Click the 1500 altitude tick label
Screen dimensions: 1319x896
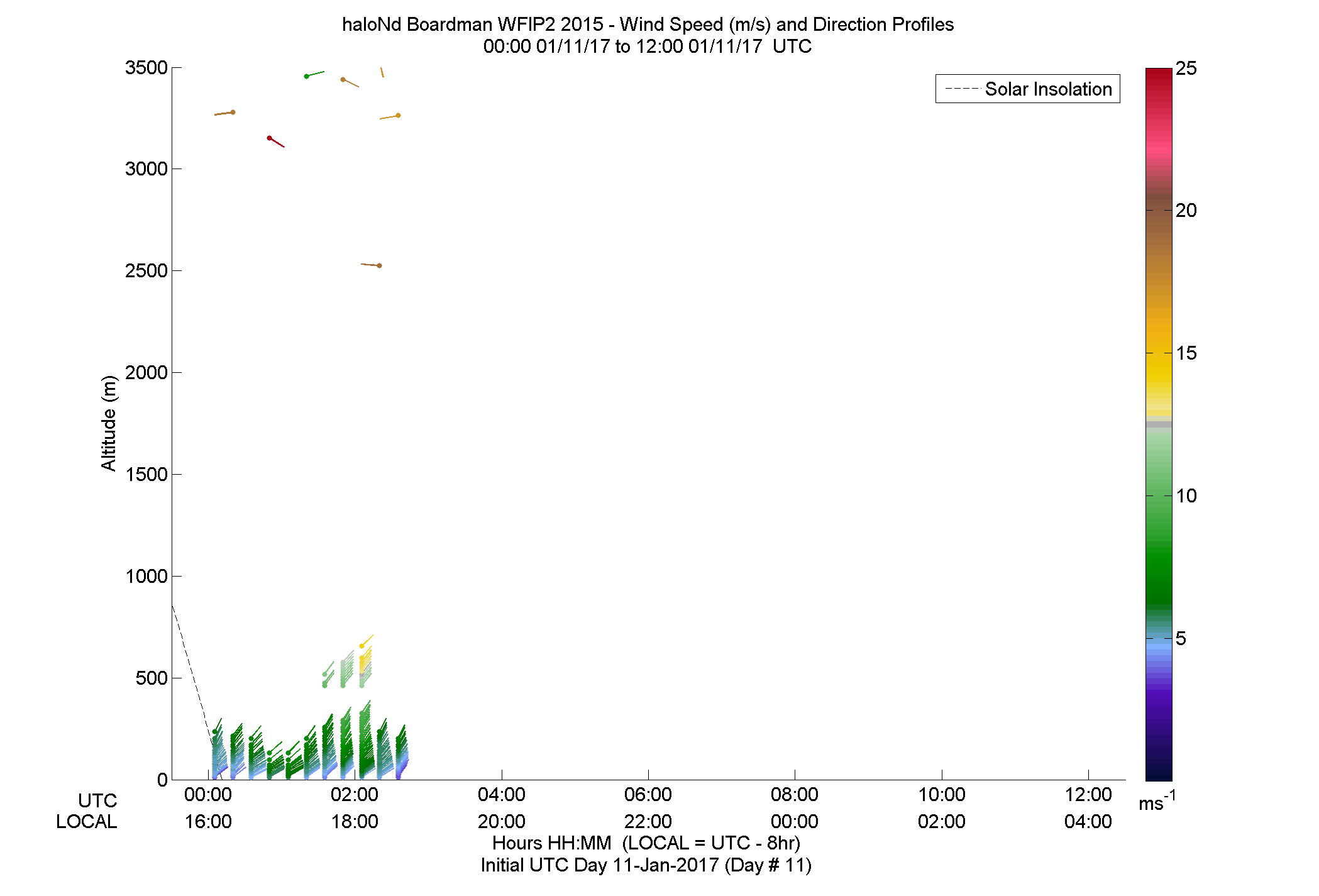pyautogui.click(x=146, y=474)
